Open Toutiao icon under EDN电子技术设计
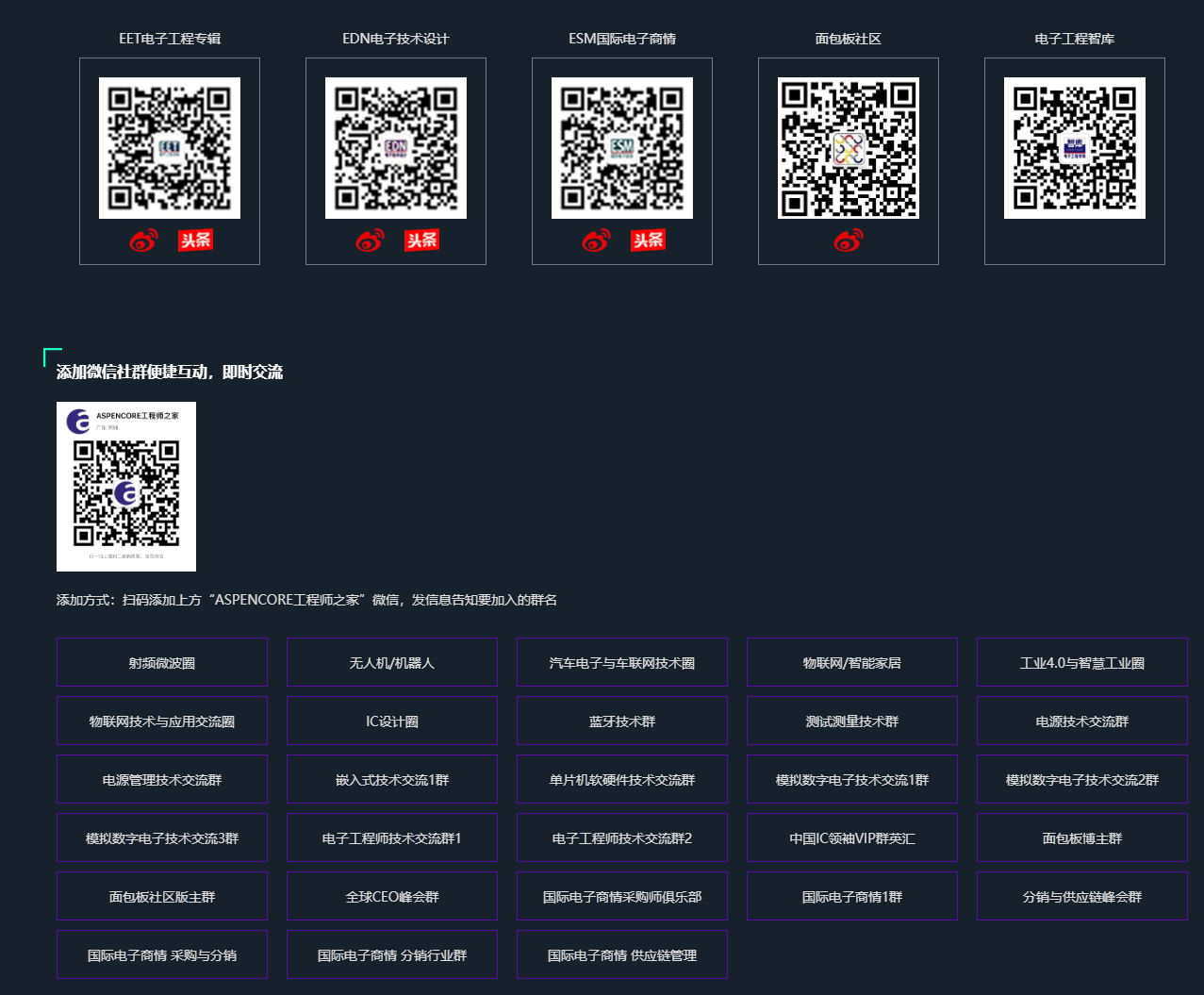Viewport: 1204px width, 995px height. (421, 240)
